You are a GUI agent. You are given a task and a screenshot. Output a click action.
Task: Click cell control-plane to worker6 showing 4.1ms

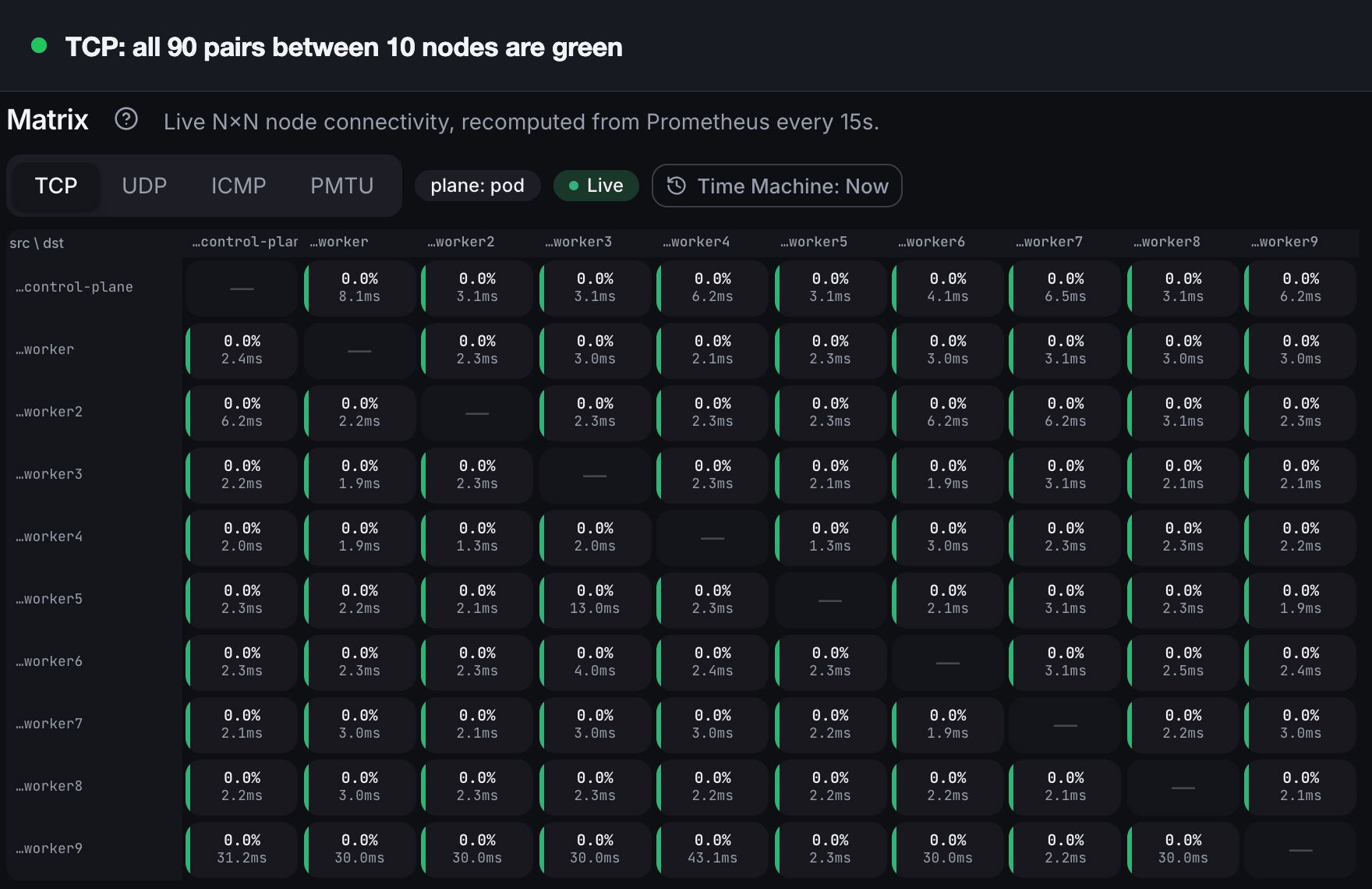click(x=948, y=288)
